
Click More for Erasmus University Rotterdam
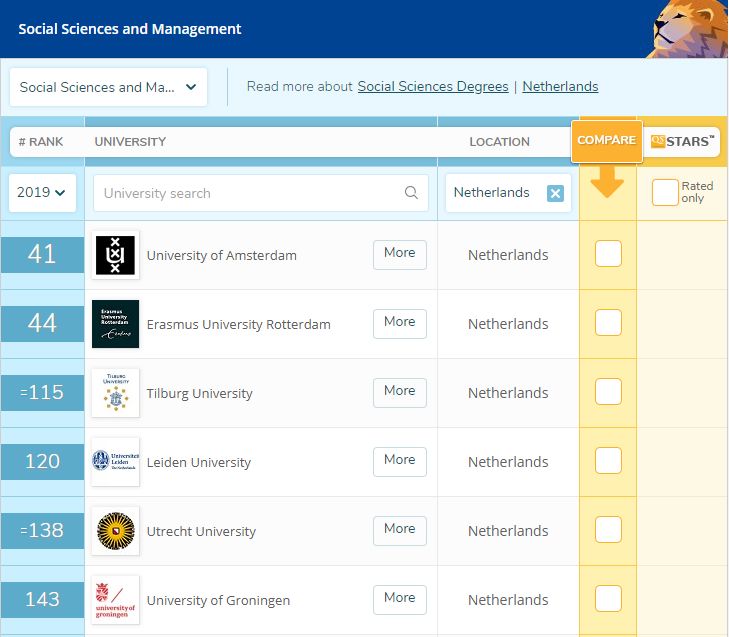pyautogui.click(x=400, y=323)
